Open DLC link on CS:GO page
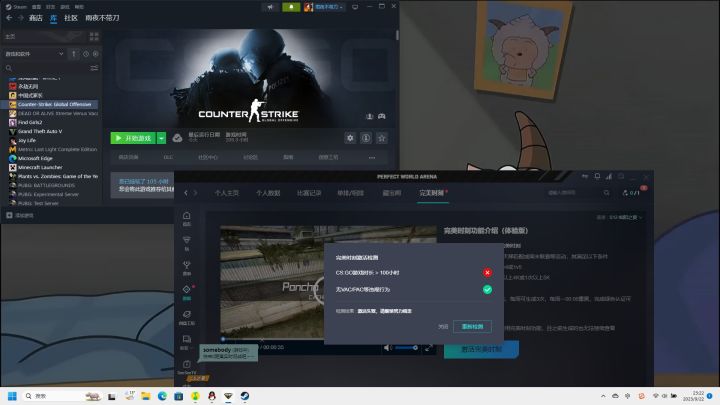The image size is (720, 405). coord(168,158)
